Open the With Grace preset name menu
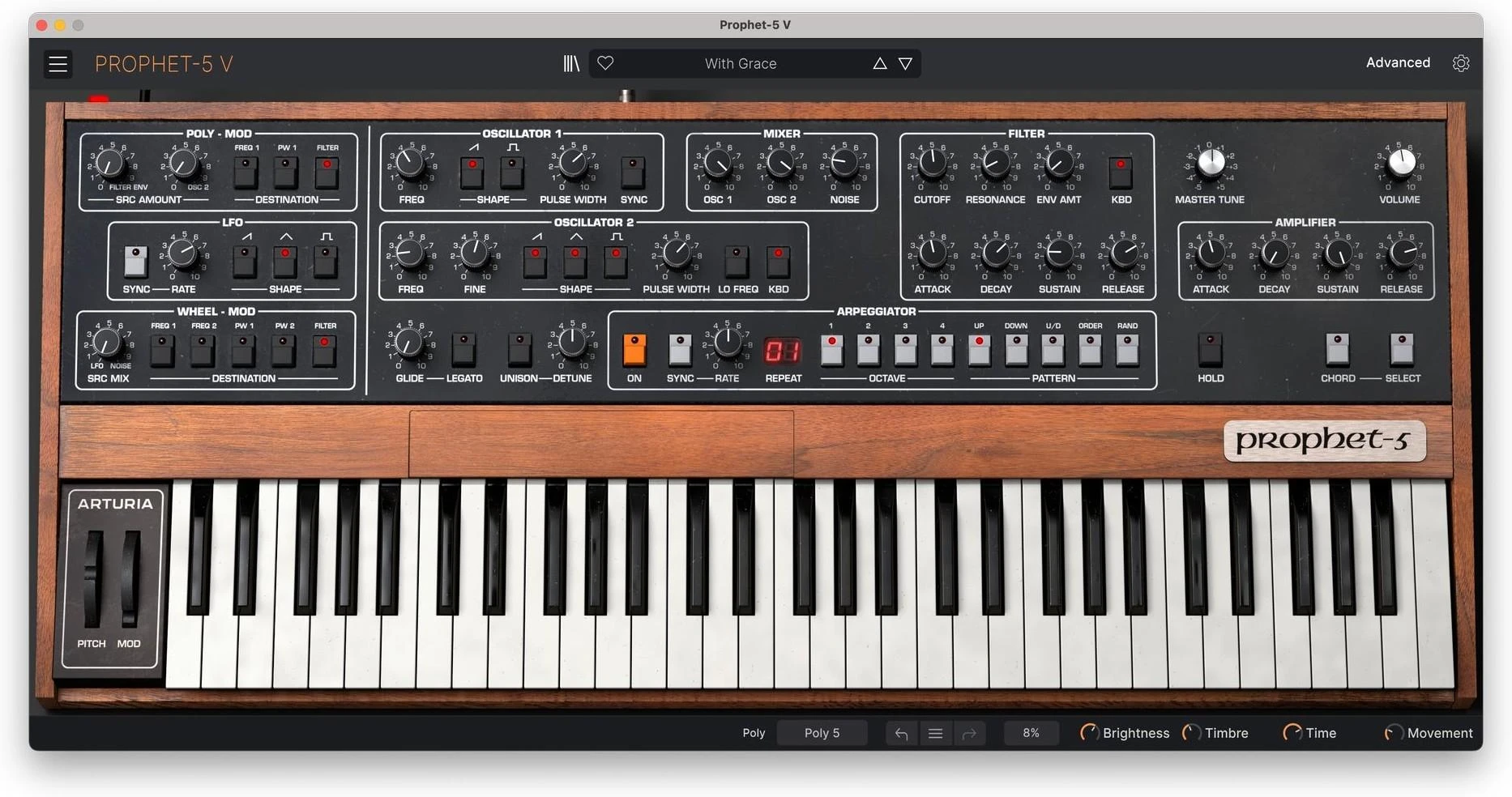The height and width of the screenshot is (797, 1512). 741,63
